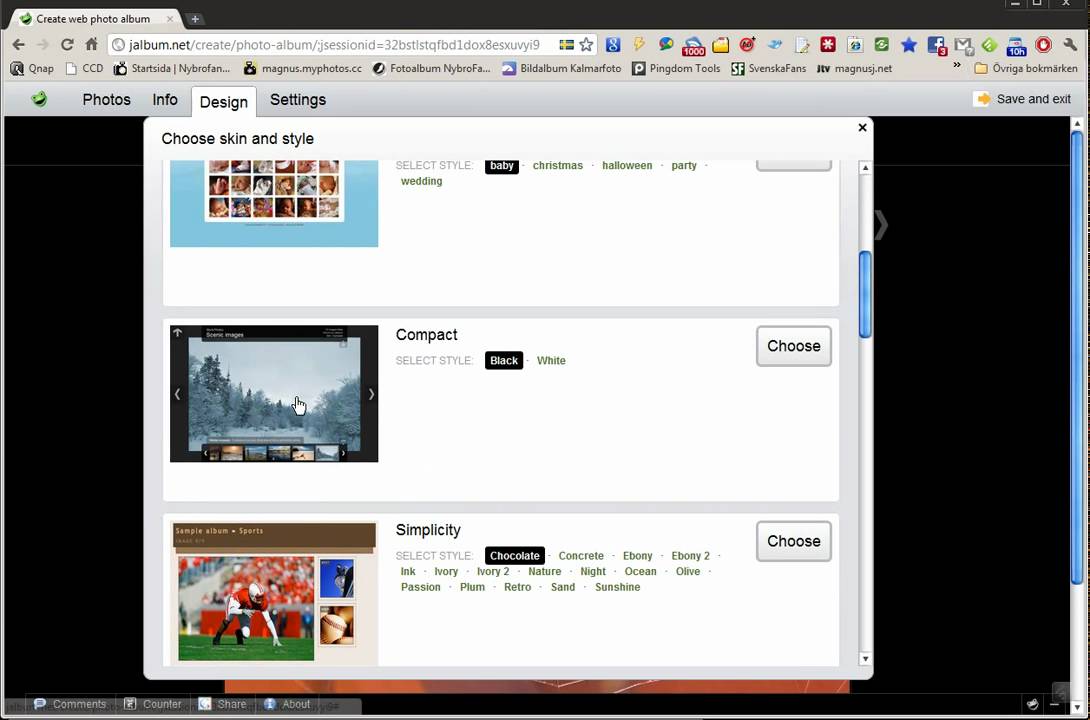Select the baby style

point(501,165)
